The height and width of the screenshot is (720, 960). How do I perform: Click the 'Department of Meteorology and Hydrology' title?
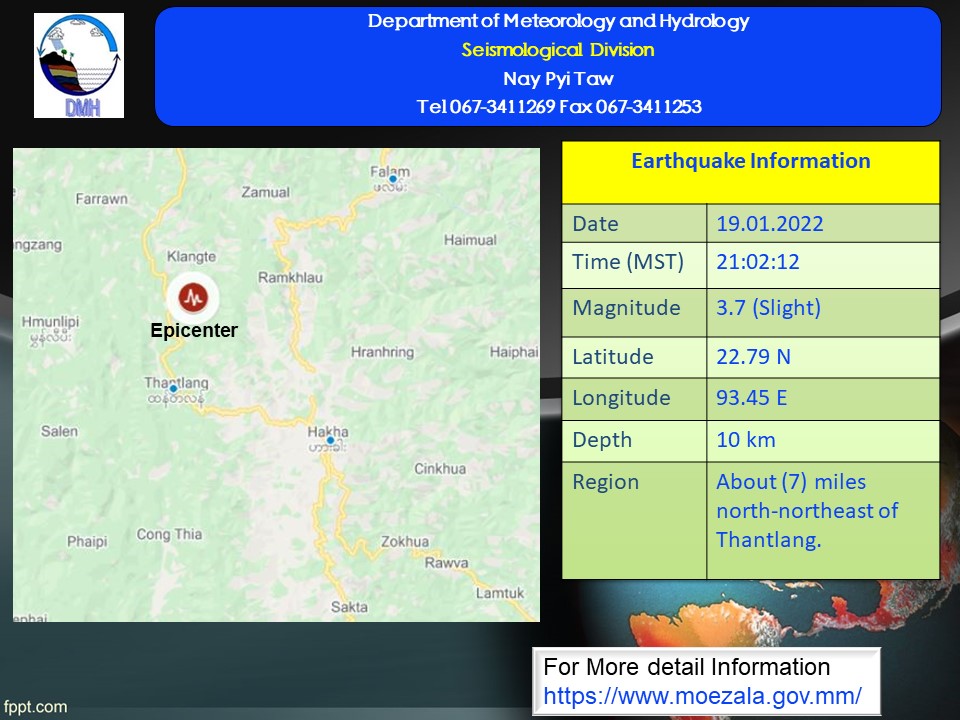coord(558,21)
